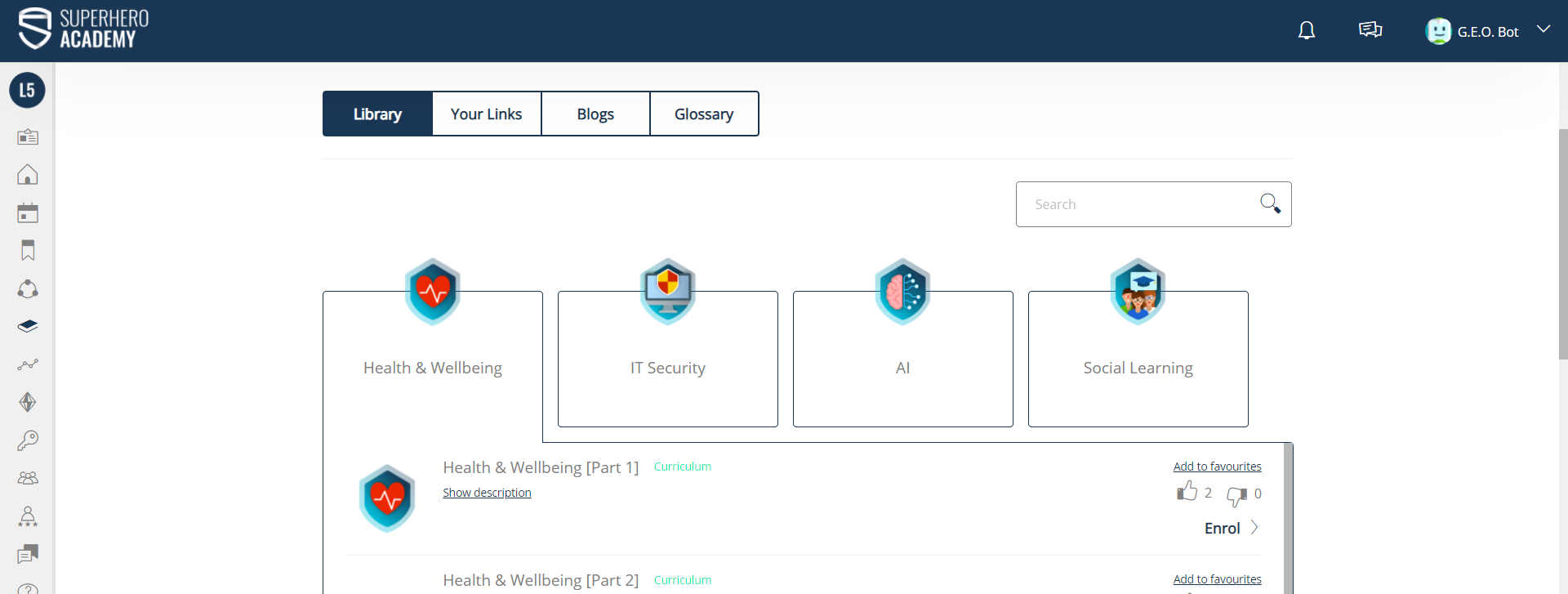Open the key icon in sidebar
The height and width of the screenshot is (594, 1568).
pyautogui.click(x=28, y=440)
